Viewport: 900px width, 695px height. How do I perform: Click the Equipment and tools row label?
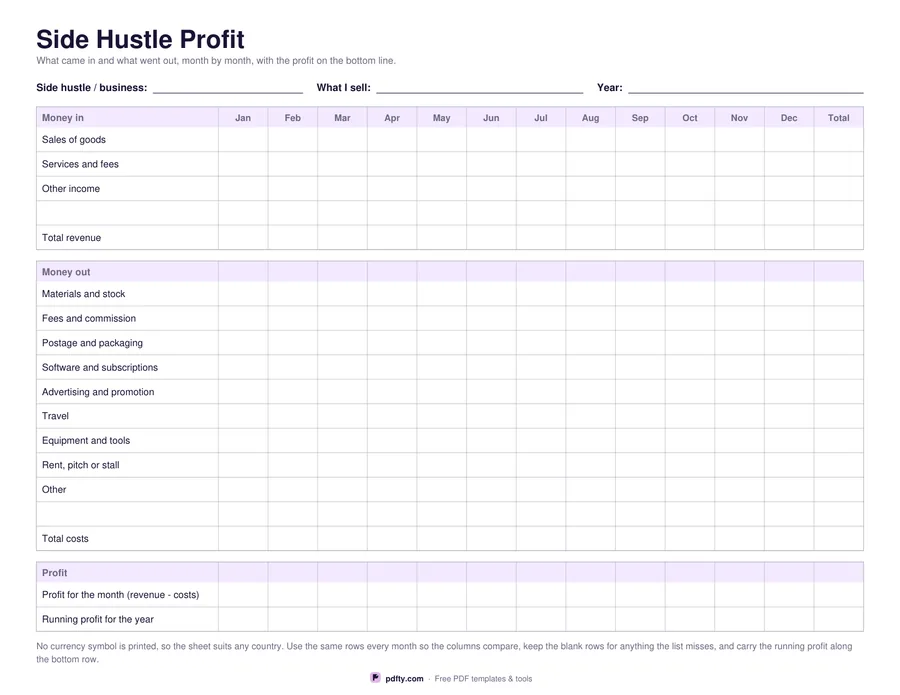(86, 441)
